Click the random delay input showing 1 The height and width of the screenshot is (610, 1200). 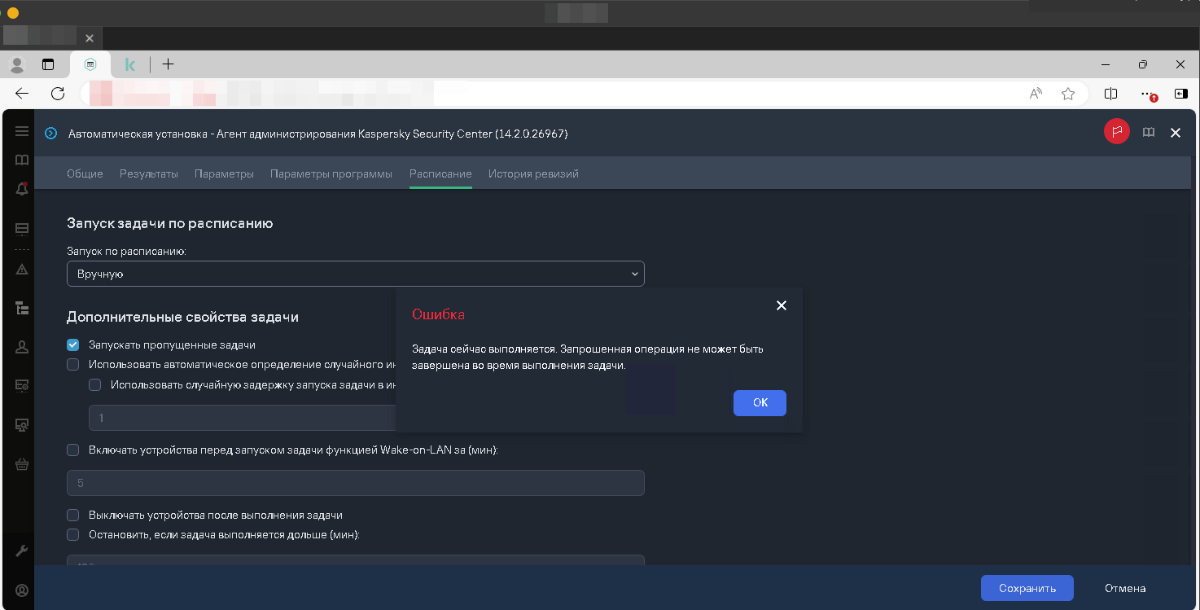[242, 418]
